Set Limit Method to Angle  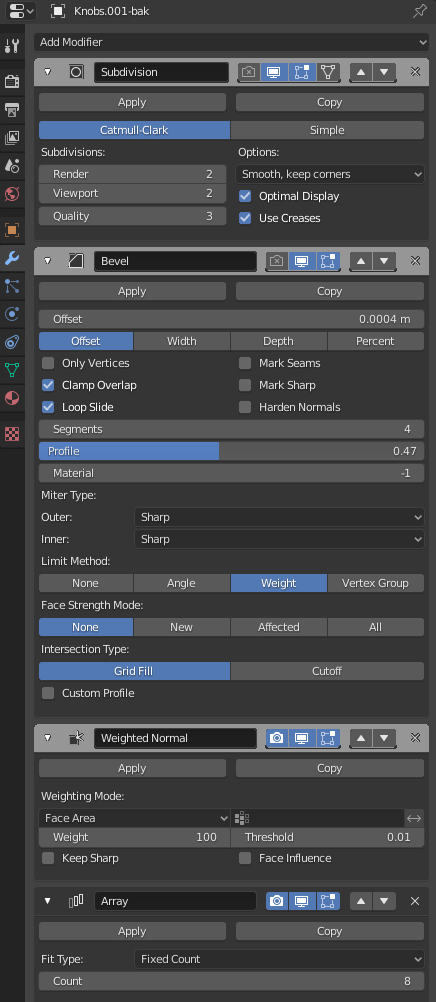[182, 583]
